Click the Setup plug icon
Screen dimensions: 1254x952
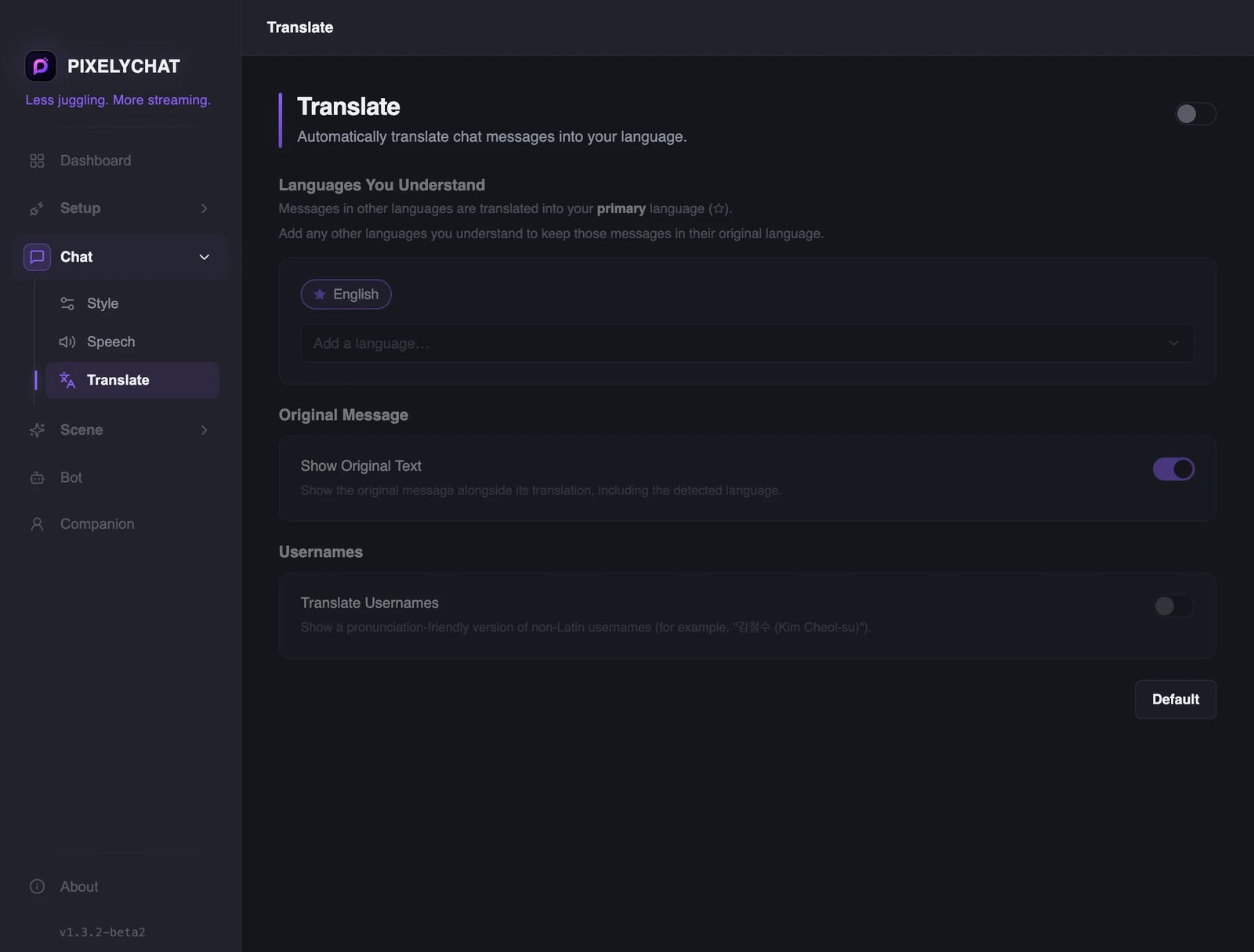point(37,208)
